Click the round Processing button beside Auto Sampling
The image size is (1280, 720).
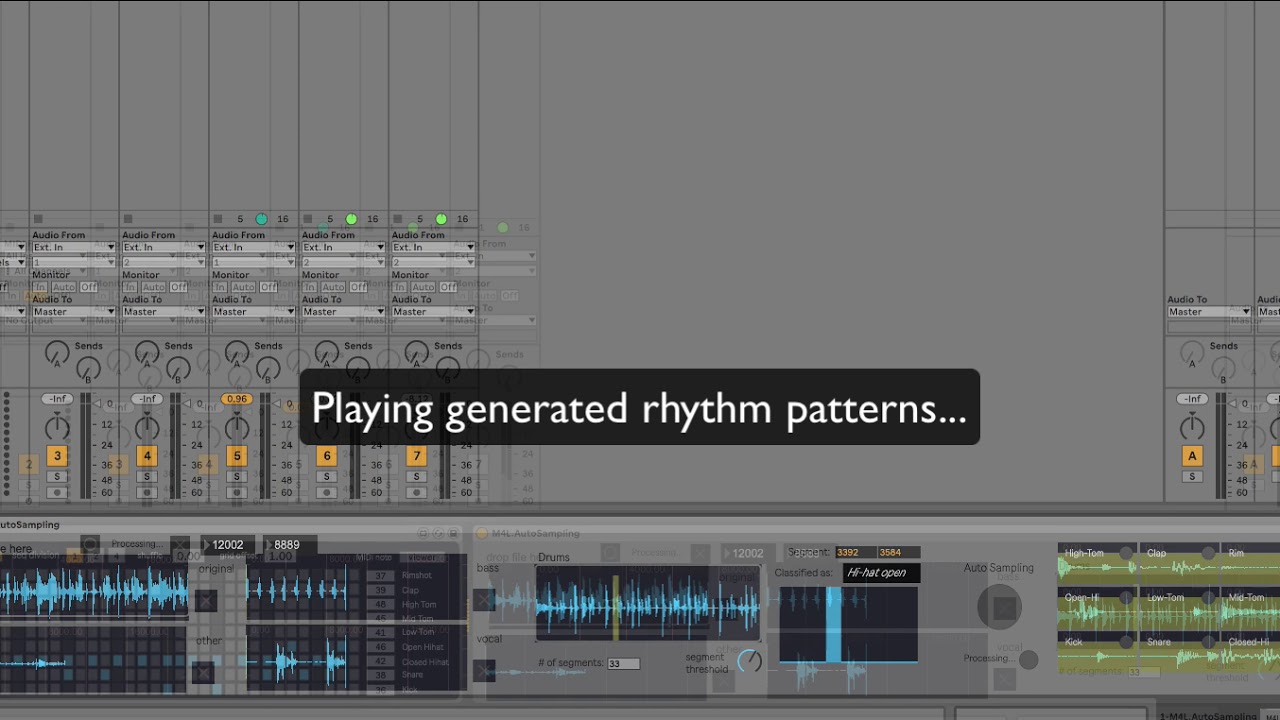1028,659
